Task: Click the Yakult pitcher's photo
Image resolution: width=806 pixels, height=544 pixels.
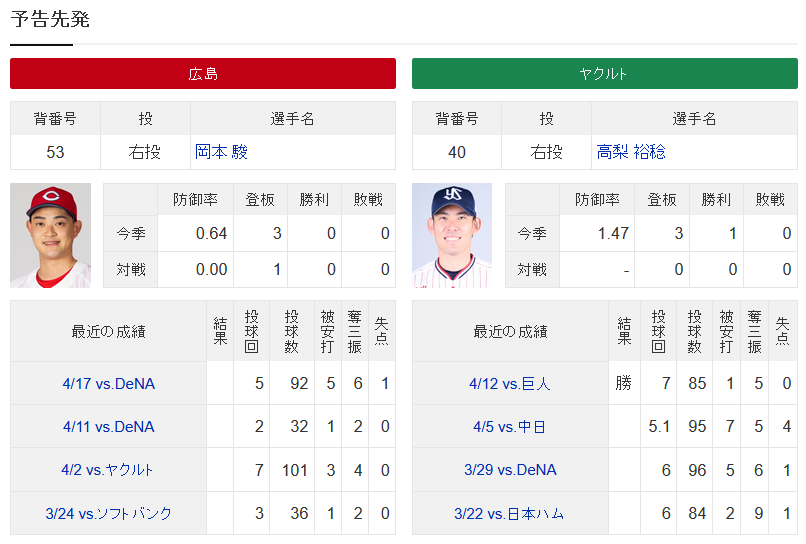Action: coord(452,235)
